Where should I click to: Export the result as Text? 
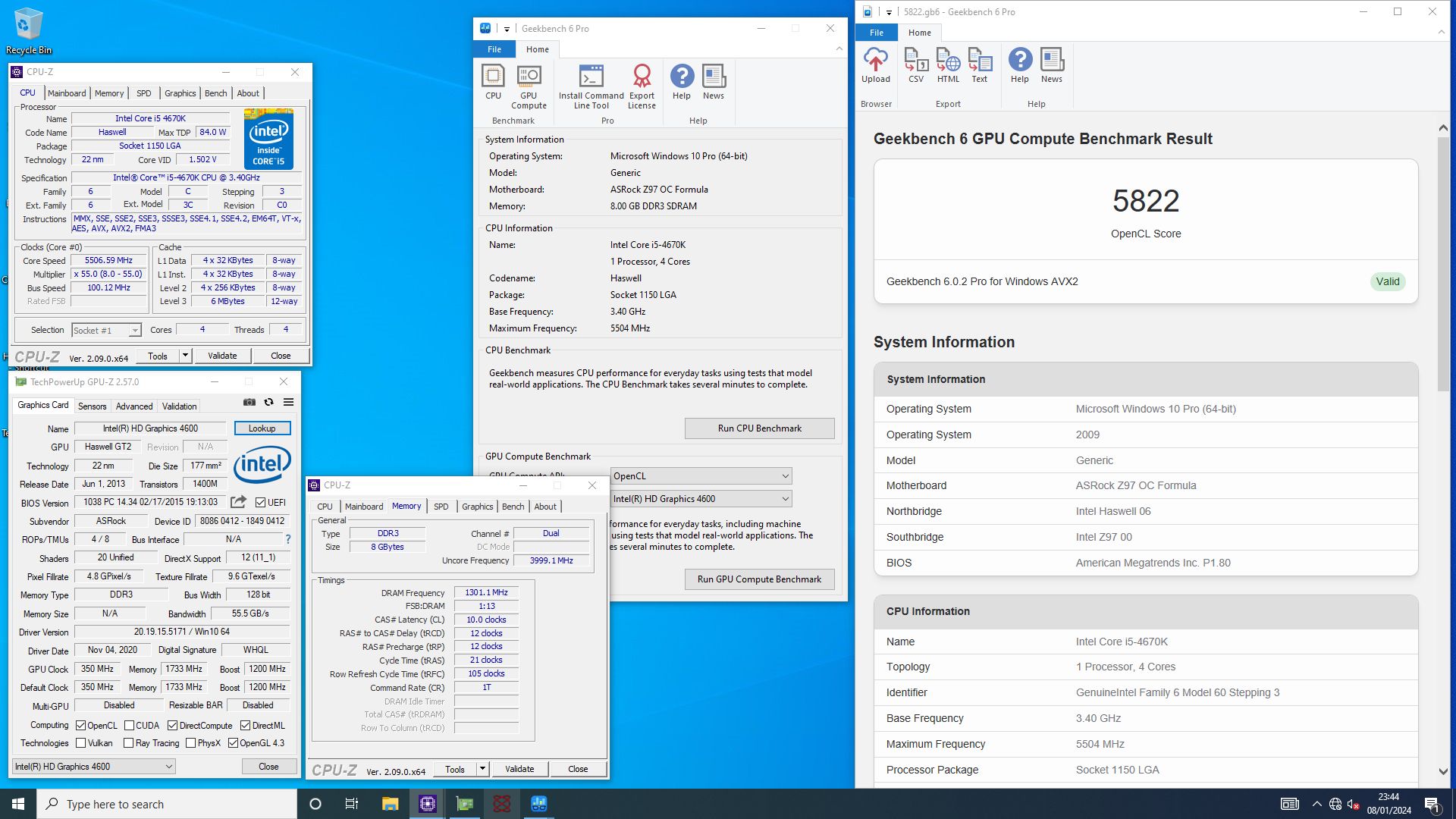pyautogui.click(x=980, y=65)
